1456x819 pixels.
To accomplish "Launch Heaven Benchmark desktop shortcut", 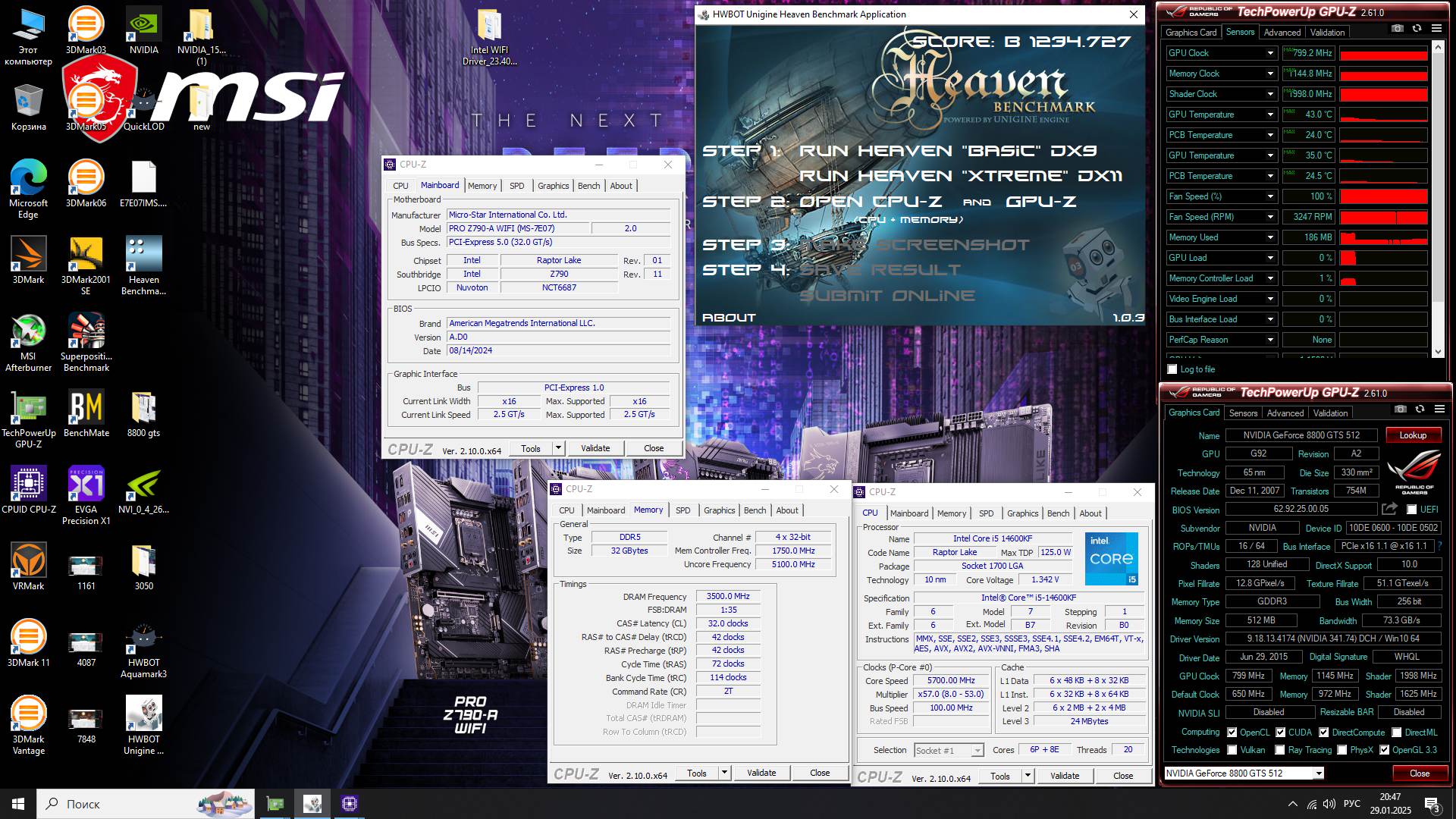I will click(x=143, y=265).
